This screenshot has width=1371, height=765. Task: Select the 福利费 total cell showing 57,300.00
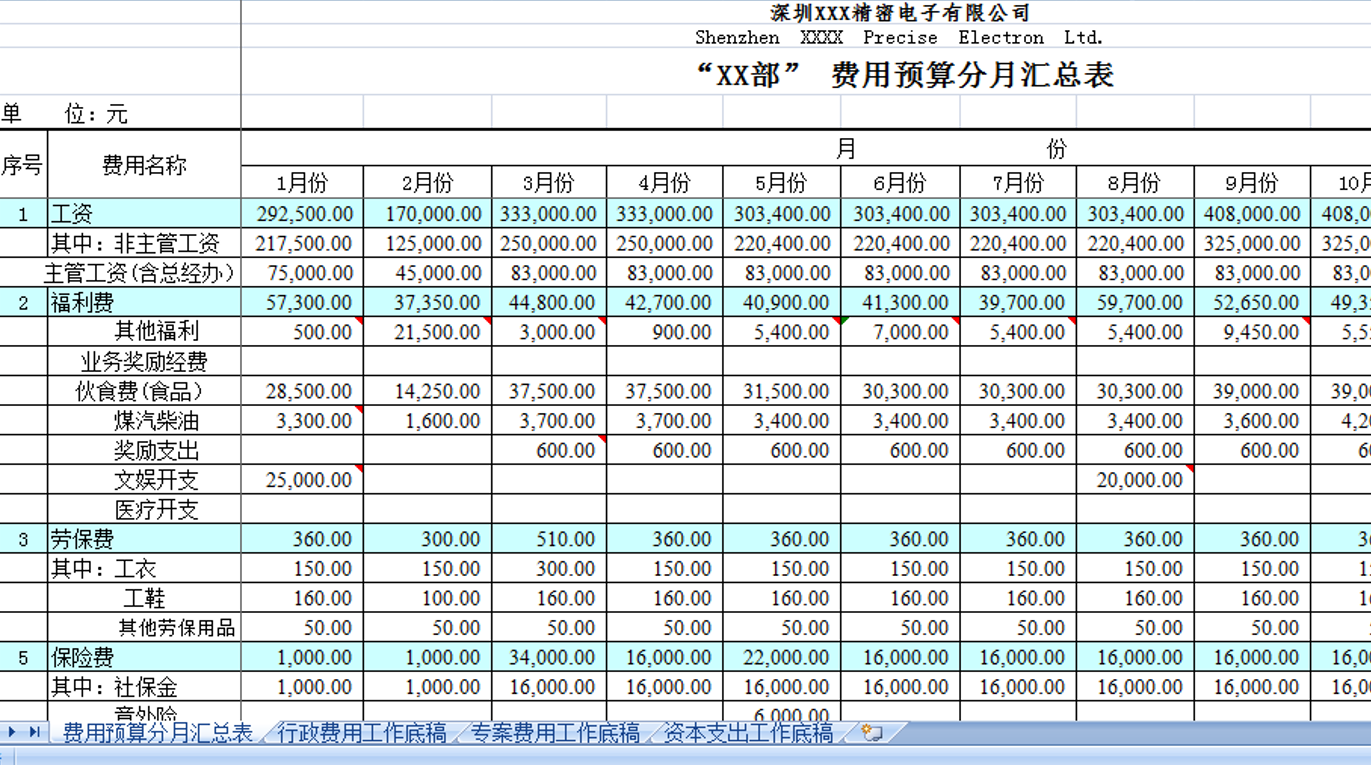click(x=302, y=302)
